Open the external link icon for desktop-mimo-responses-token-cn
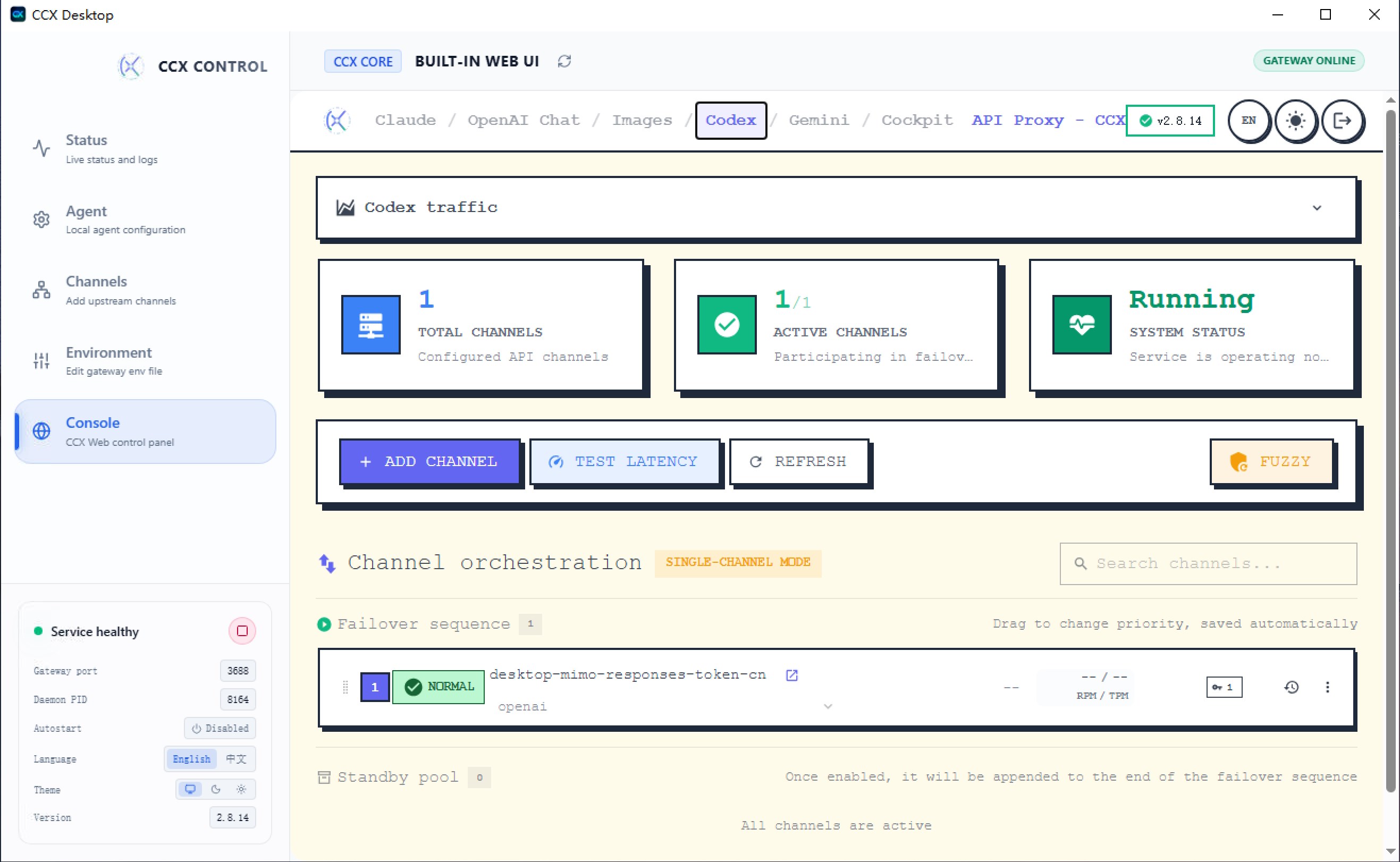 [792, 675]
